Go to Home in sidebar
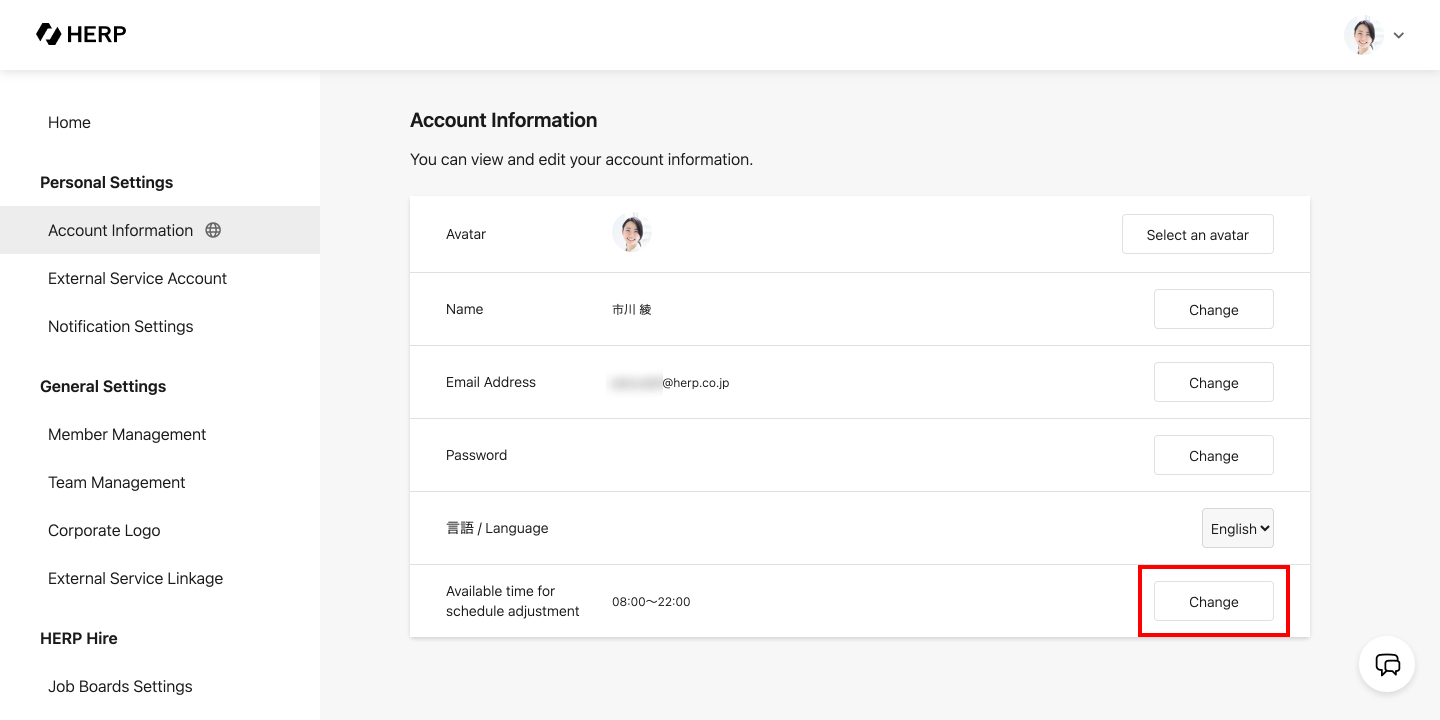Screen dimensions: 1440x720 pyautogui.click(x=69, y=122)
